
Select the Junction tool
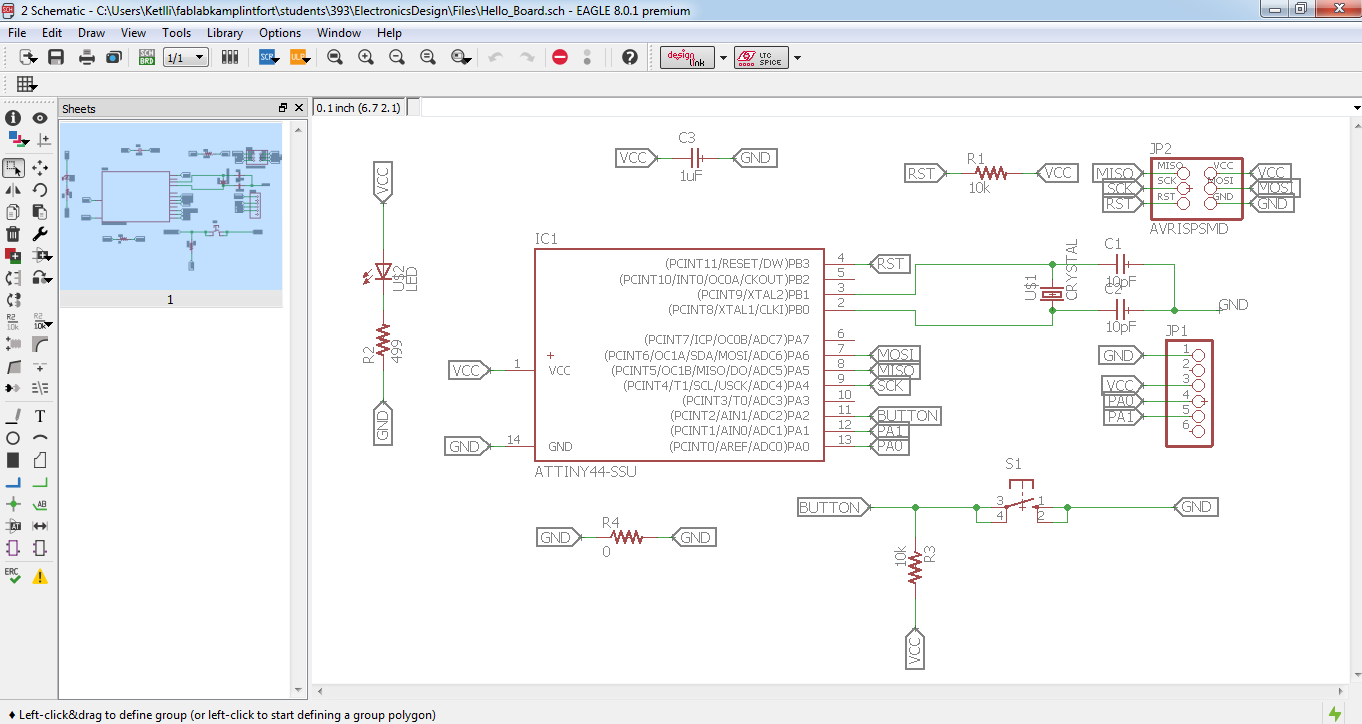coord(13,504)
